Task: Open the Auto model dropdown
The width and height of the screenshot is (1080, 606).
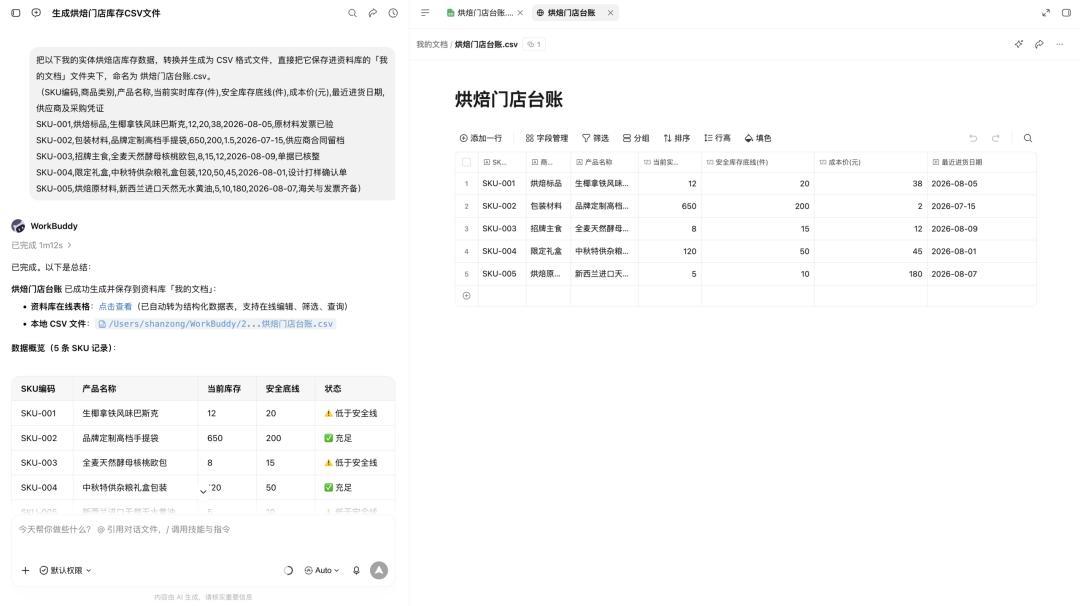Action: [x=322, y=570]
